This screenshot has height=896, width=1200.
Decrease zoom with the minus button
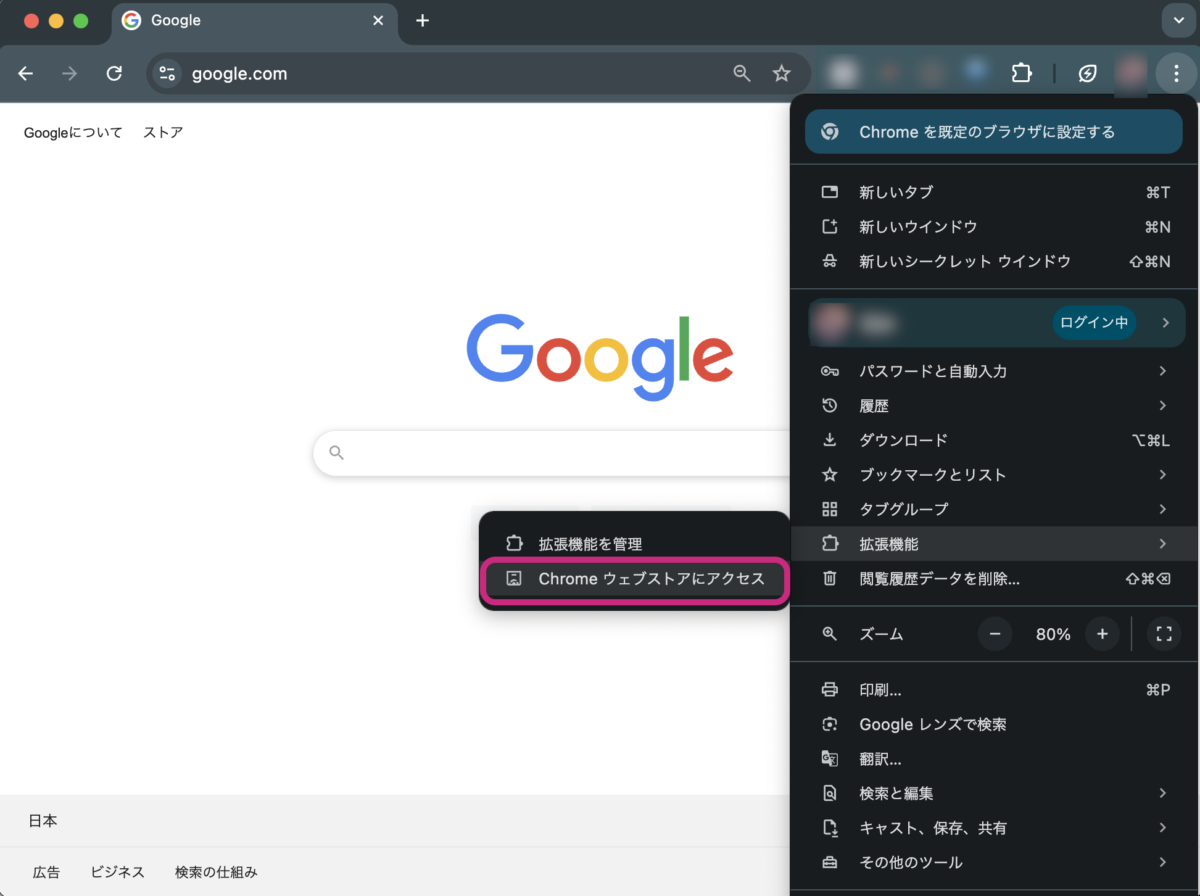995,634
